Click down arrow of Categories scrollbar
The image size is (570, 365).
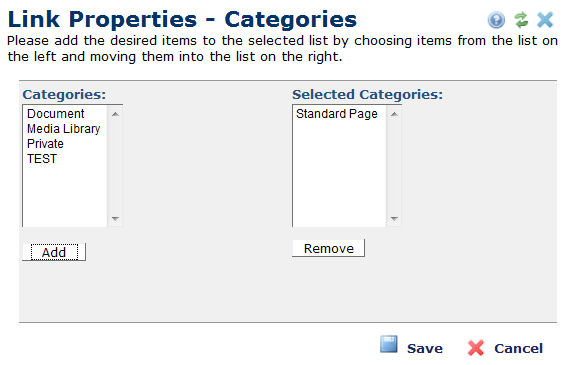point(115,218)
